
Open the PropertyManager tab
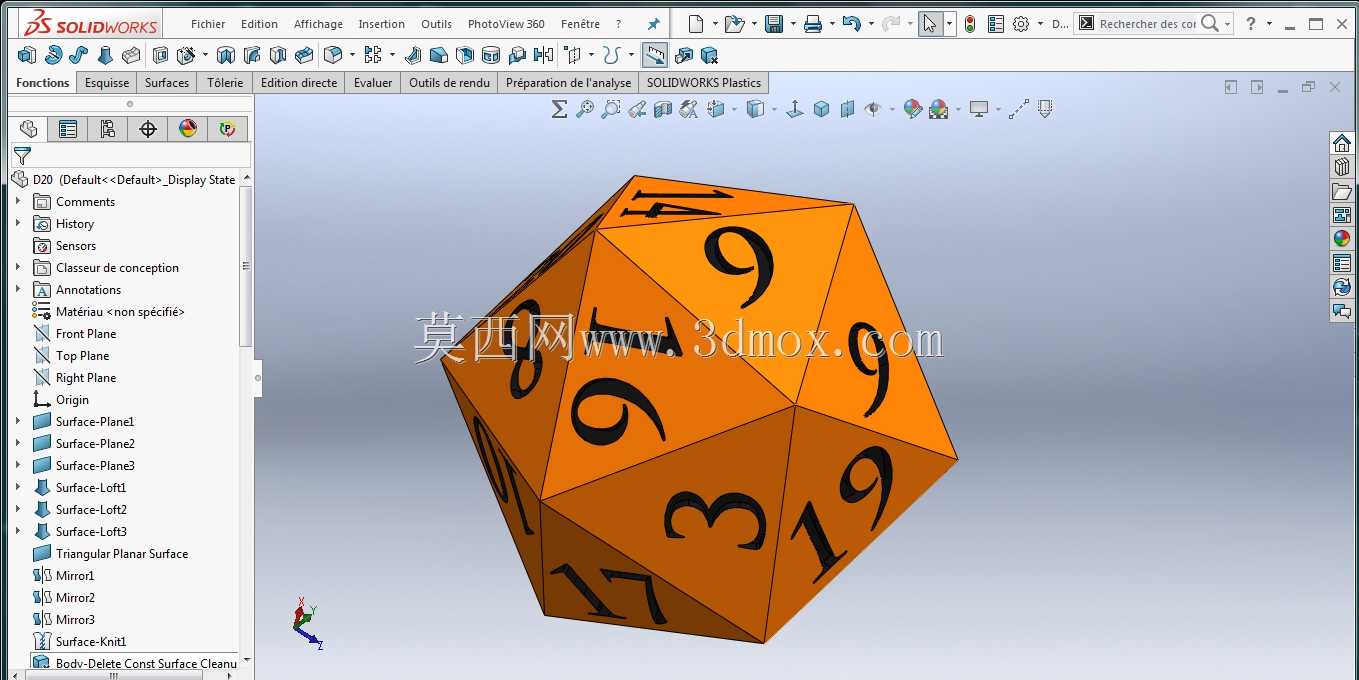point(68,129)
